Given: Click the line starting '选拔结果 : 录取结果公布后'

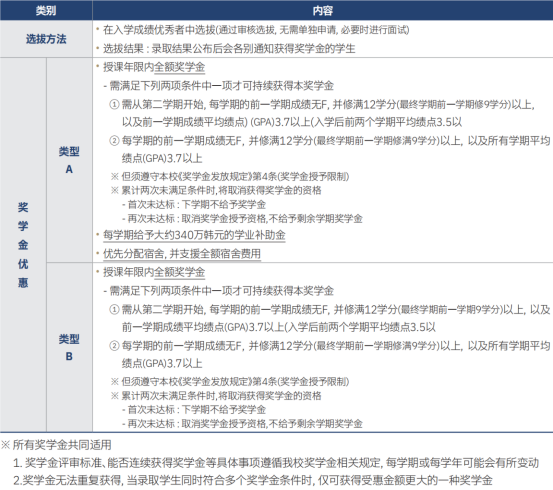Looking at the screenshot, I should pos(229,49).
